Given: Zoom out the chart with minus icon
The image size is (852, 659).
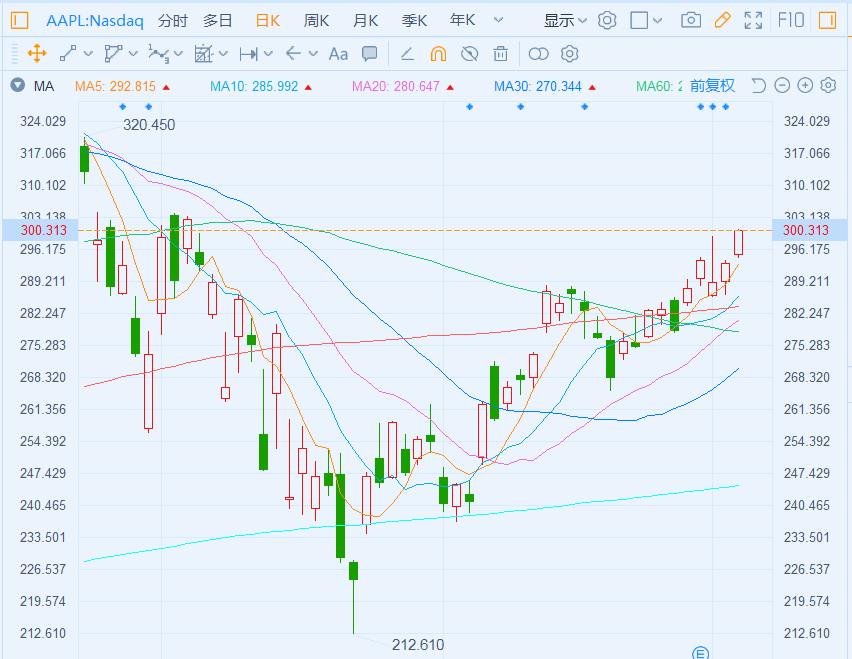Looking at the screenshot, I should (782, 86).
